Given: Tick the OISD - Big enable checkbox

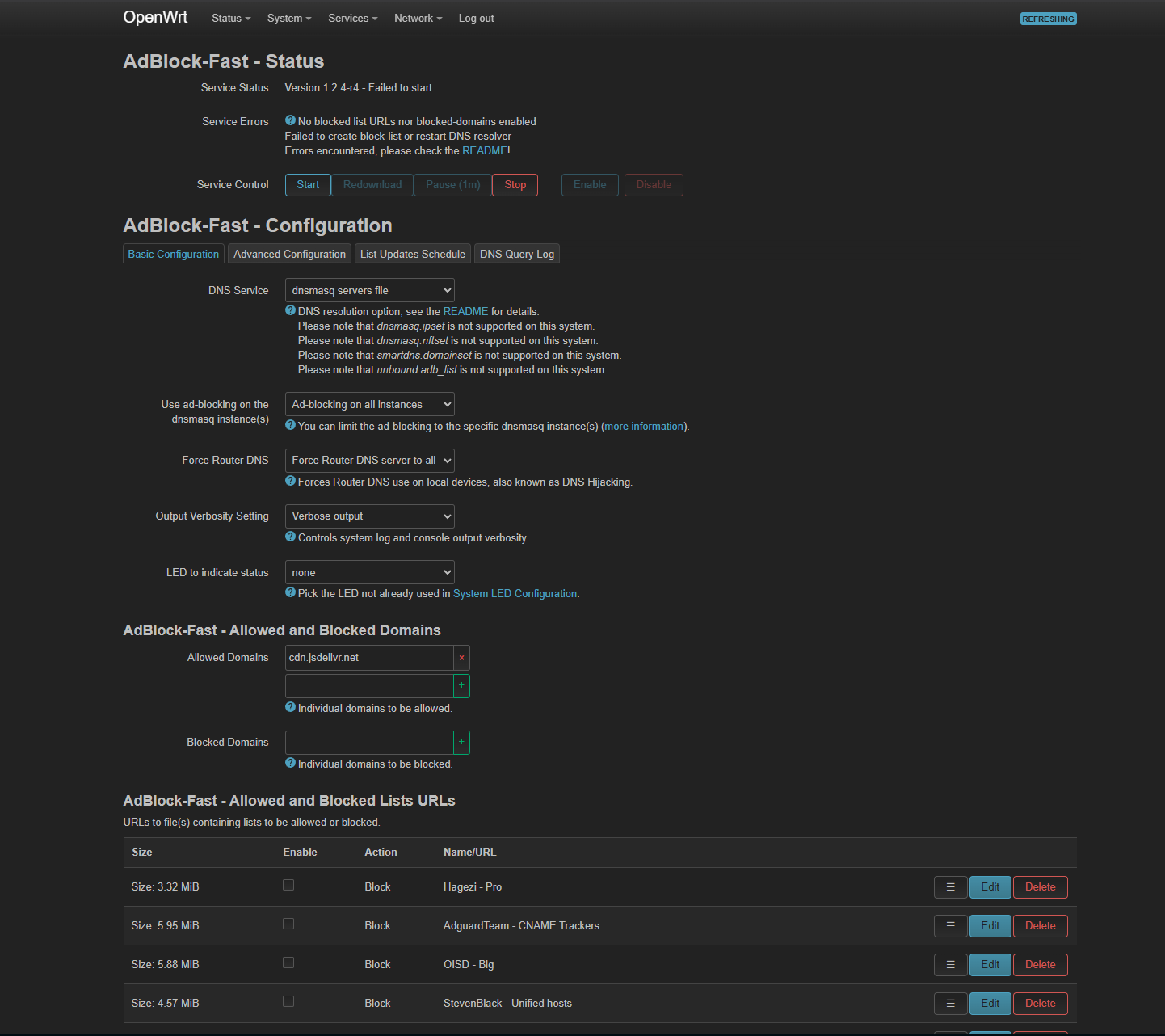Looking at the screenshot, I should click(x=288, y=963).
